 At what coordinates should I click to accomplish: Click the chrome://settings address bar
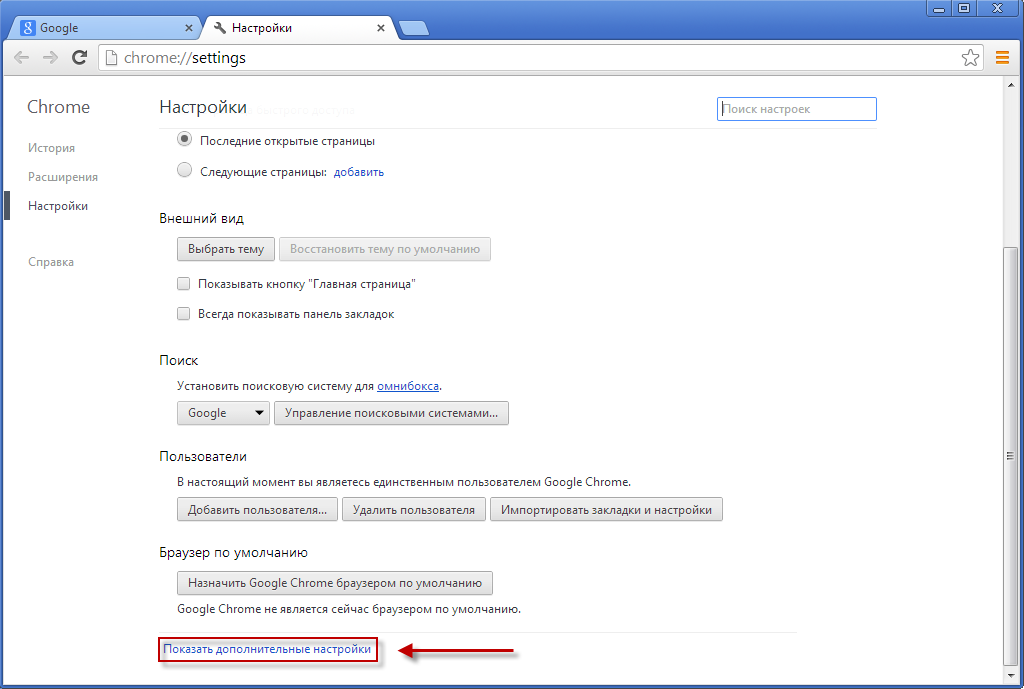[541, 57]
